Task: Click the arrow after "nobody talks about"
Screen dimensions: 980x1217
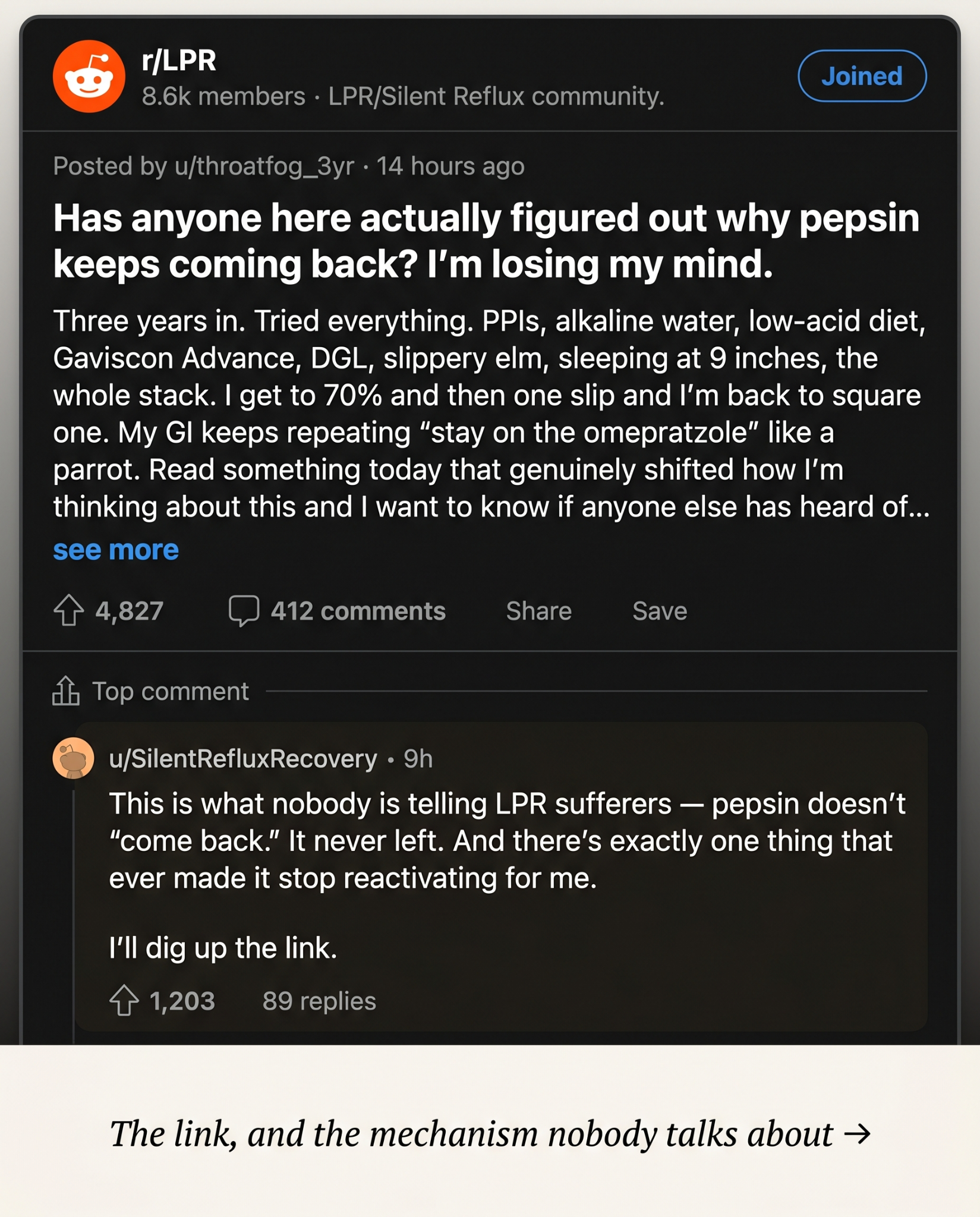Action: tap(857, 1134)
